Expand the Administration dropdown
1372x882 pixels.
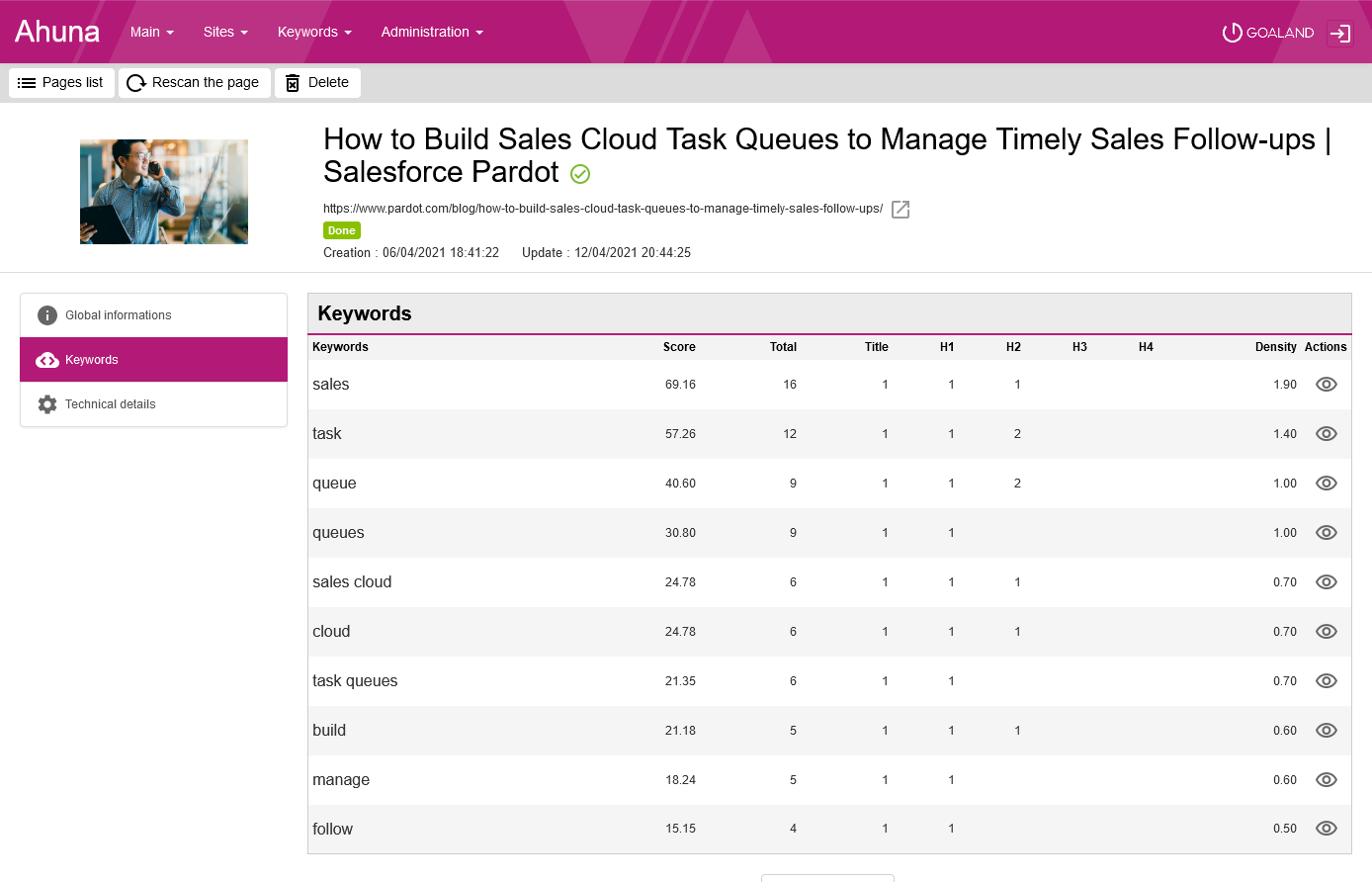pos(432,32)
